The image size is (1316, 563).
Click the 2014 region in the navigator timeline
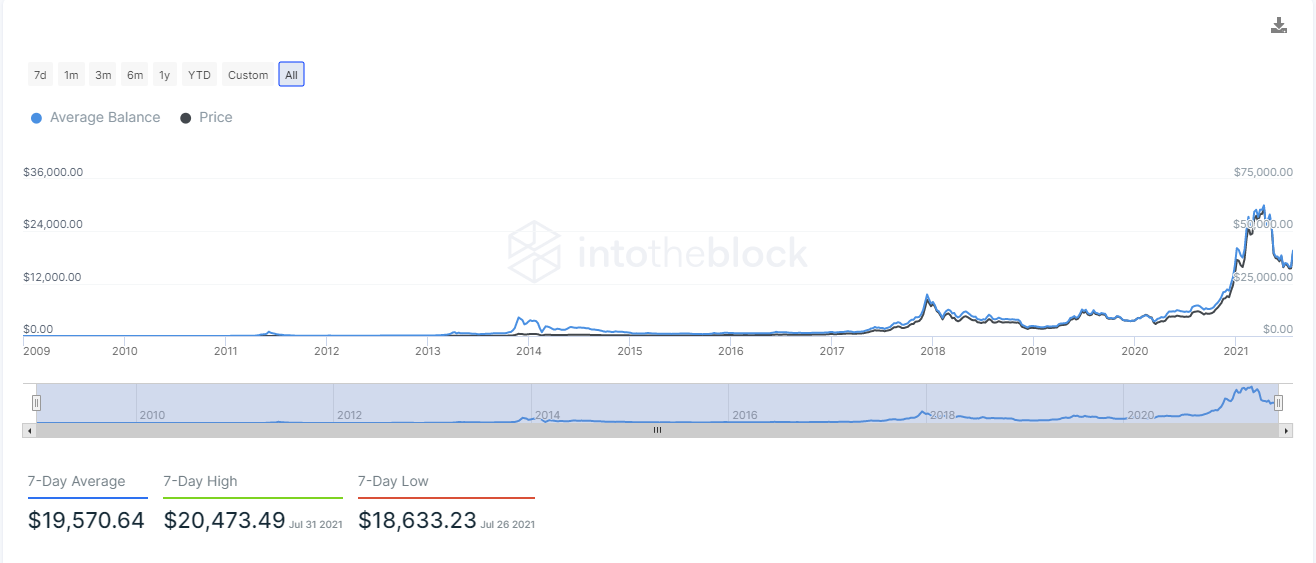coord(547,414)
